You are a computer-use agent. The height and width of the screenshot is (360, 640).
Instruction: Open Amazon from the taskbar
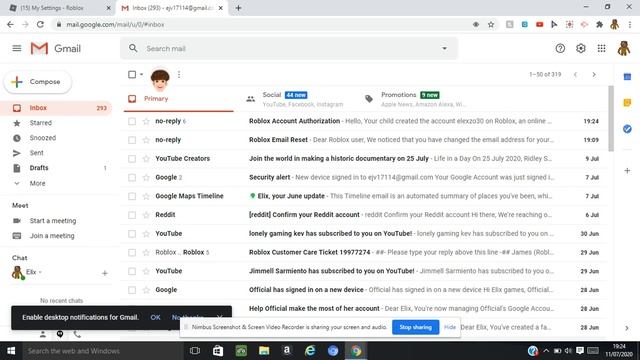pyautogui.click(x=287, y=351)
